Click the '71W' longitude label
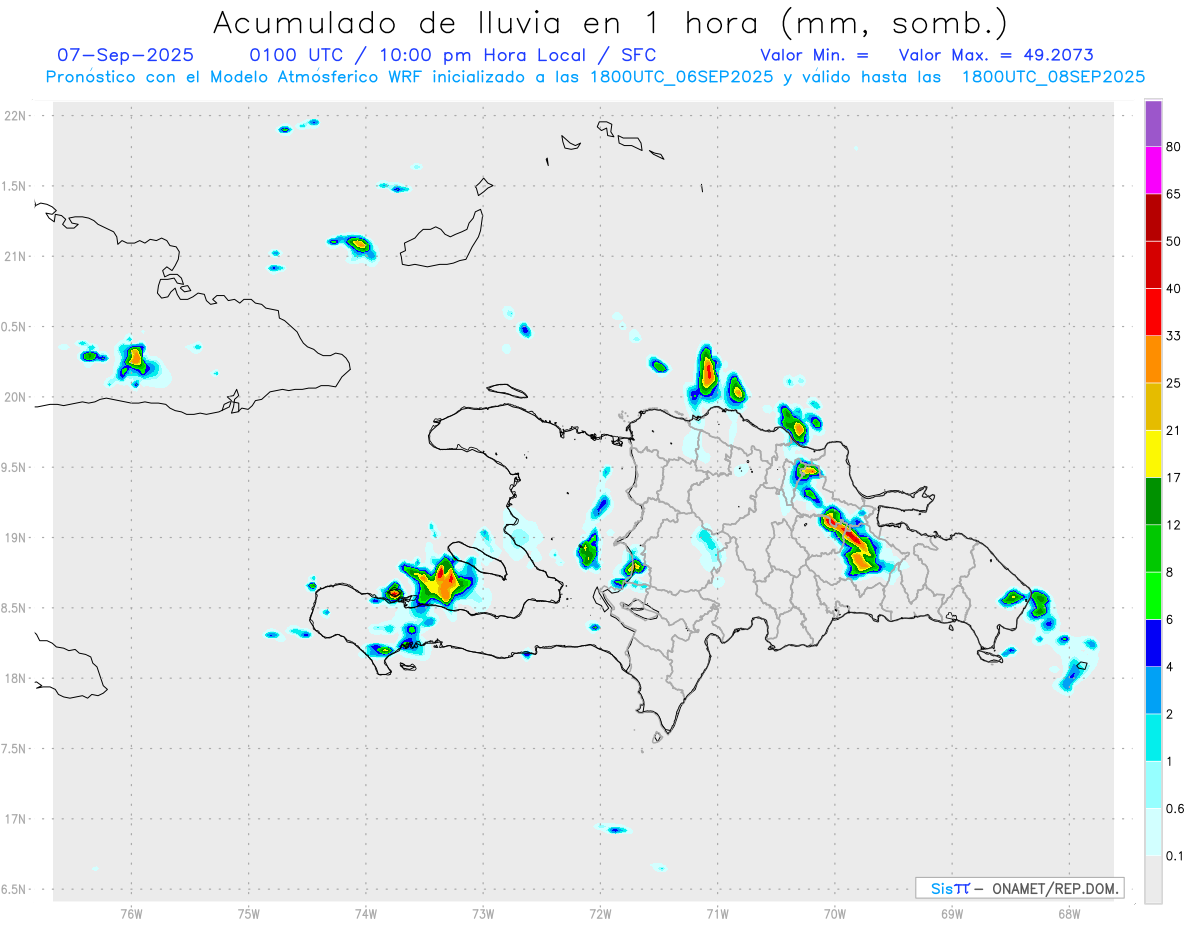 pyautogui.click(x=717, y=914)
